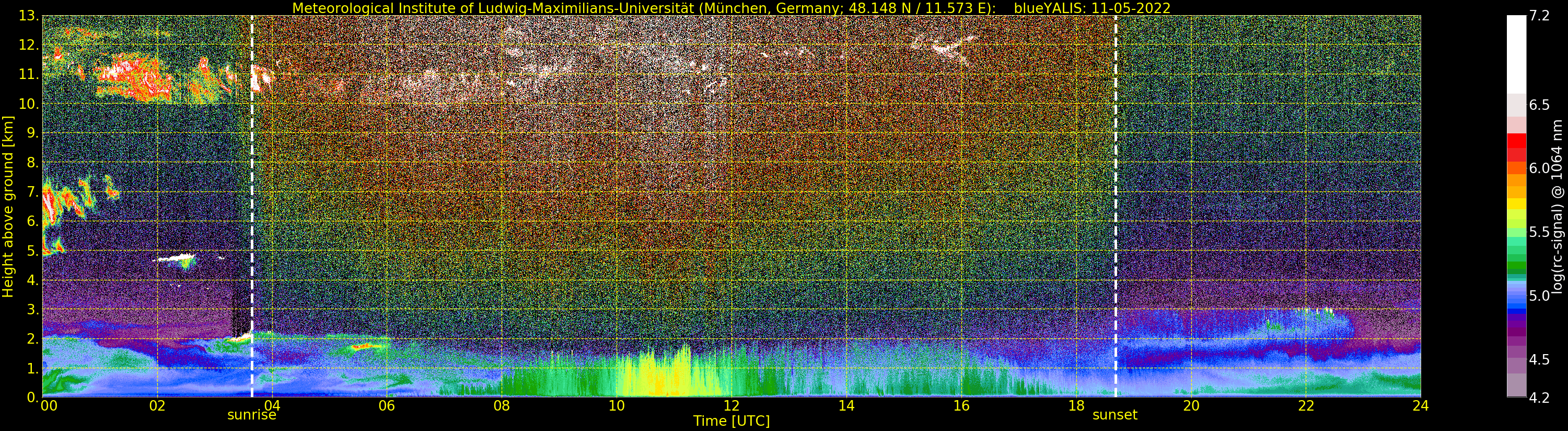Click the height axis tick label '6.'
Viewport: 1568px width, 431px height.
[33, 221]
